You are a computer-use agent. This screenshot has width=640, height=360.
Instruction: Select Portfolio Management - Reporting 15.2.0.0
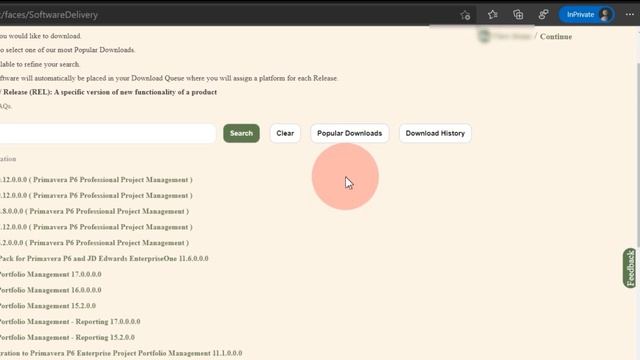pos(67,337)
